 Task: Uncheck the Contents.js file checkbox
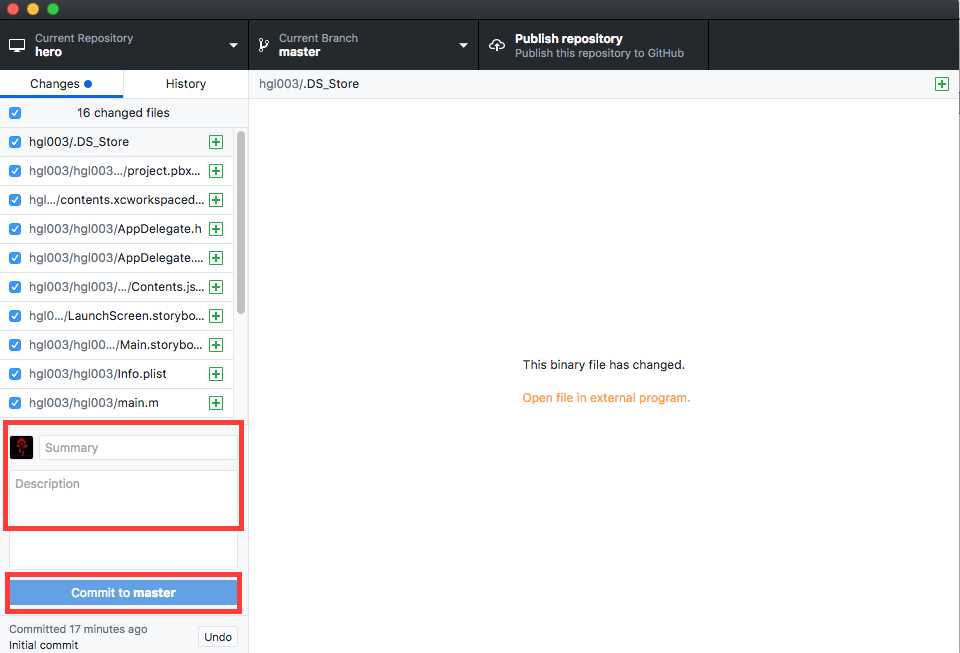(15, 287)
